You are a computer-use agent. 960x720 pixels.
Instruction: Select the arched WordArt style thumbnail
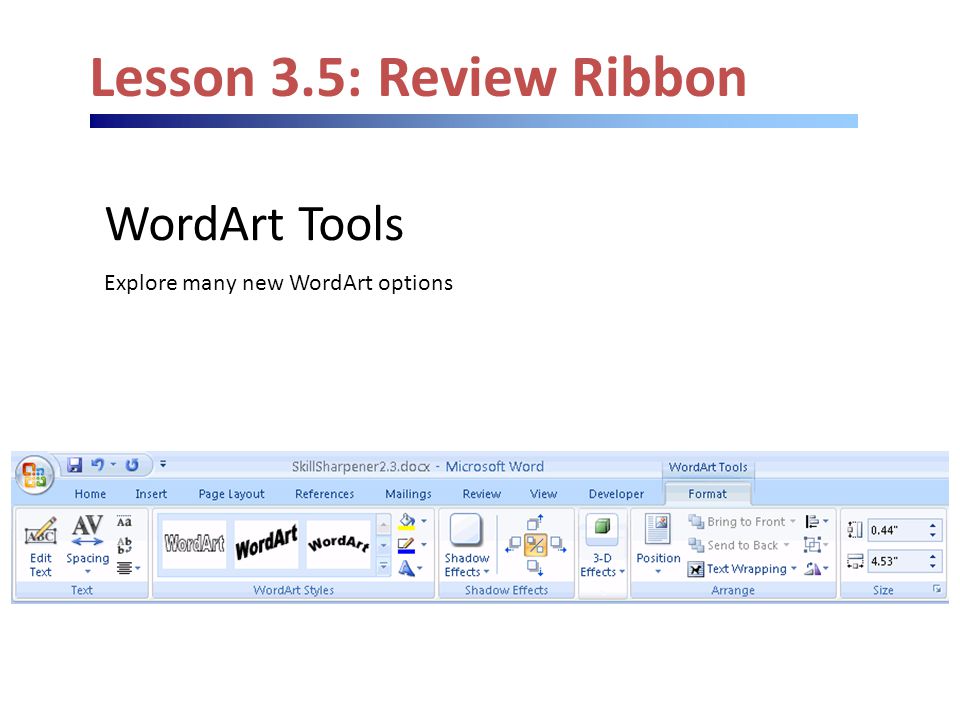point(339,544)
